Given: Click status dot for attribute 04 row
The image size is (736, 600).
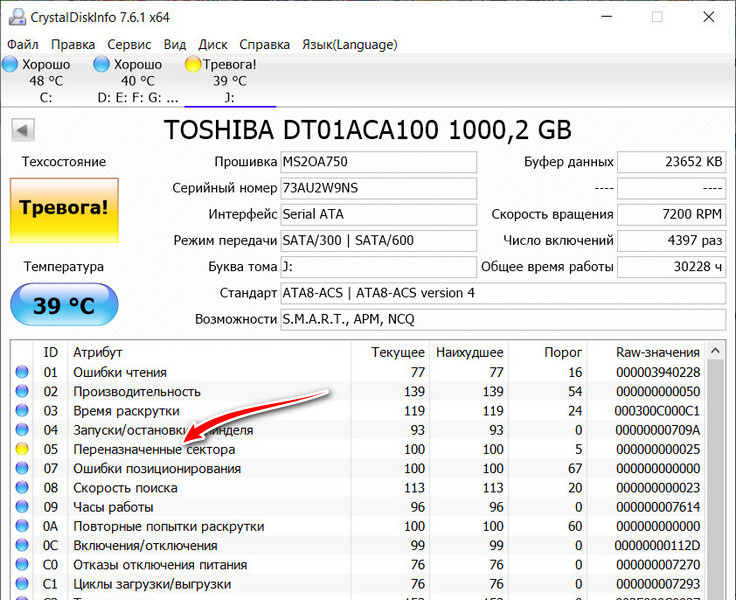Looking at the screenshot, I should [x=22, y=430].
